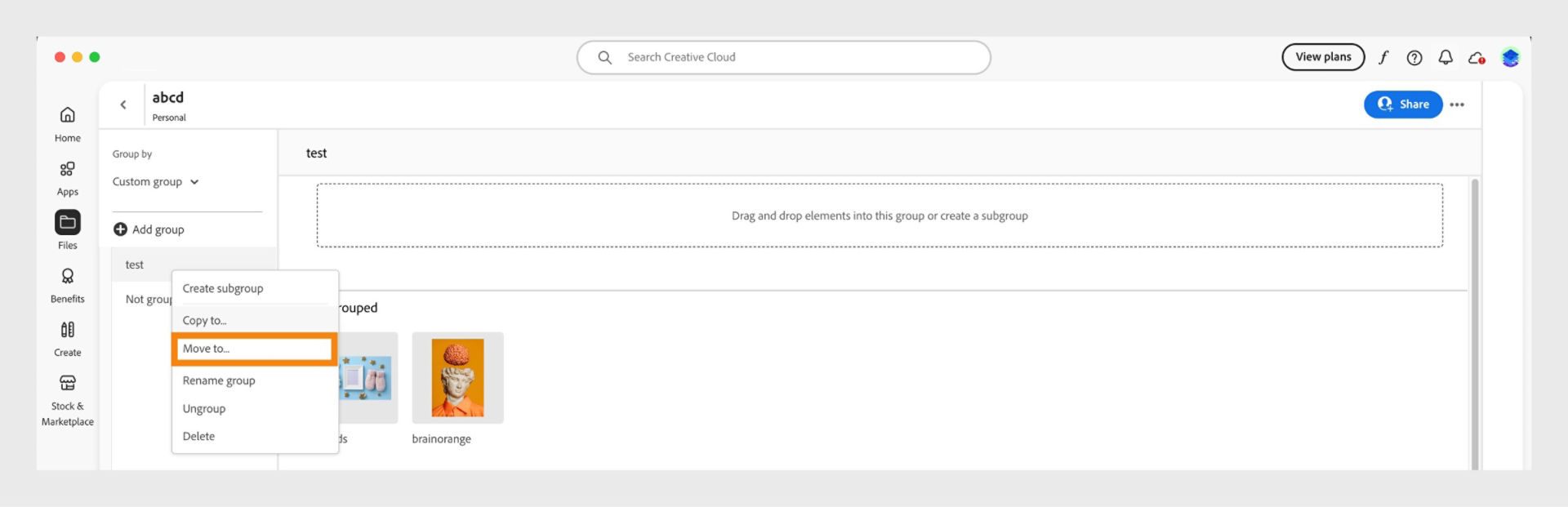The width and height of the screenshot is (1568, 507).
Task: Open the more options ellipsis menu
Action: click(x=1457, y=105)
